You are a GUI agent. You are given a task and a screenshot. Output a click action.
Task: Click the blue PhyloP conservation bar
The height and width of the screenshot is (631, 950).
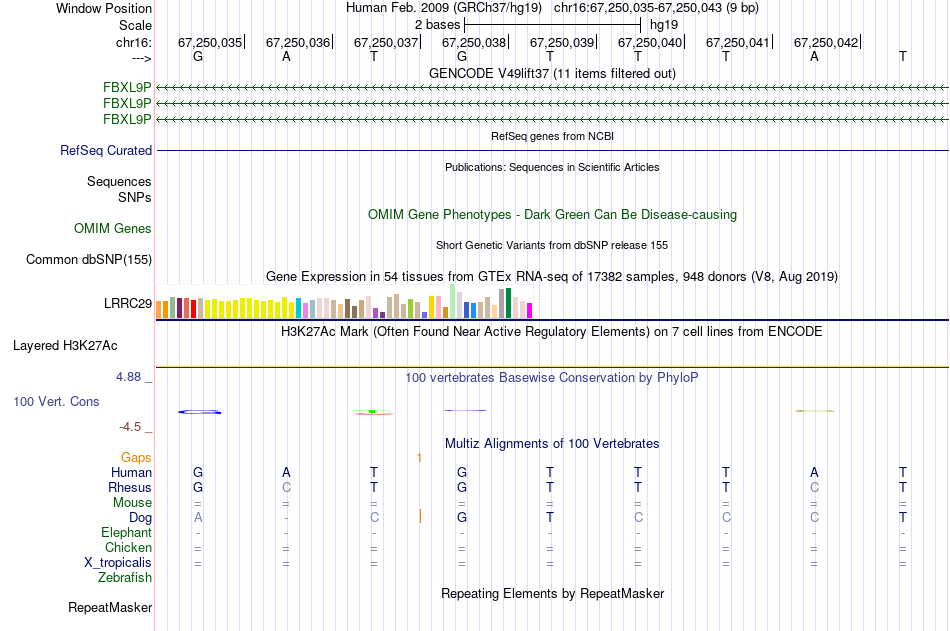199,412
